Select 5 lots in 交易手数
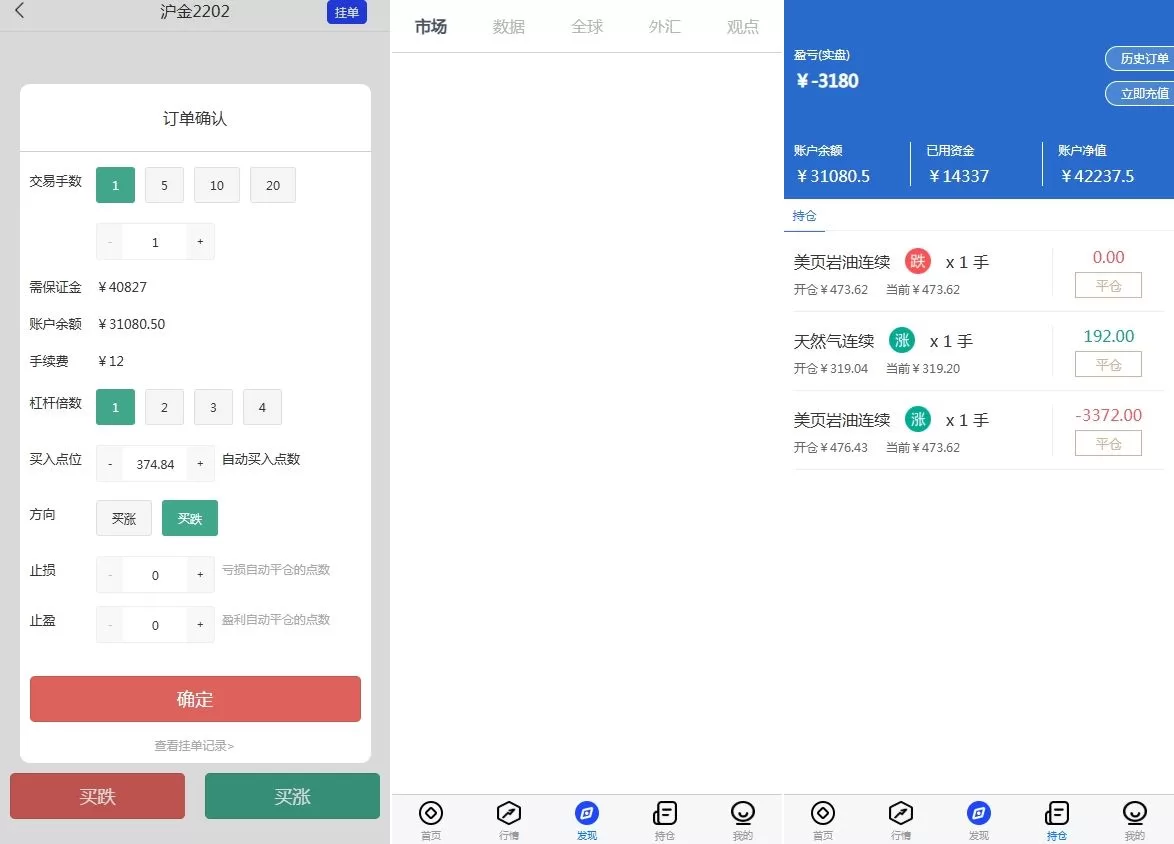This screenshot has width=1174, height=844. pyautogui.click(x=164, y=185)
